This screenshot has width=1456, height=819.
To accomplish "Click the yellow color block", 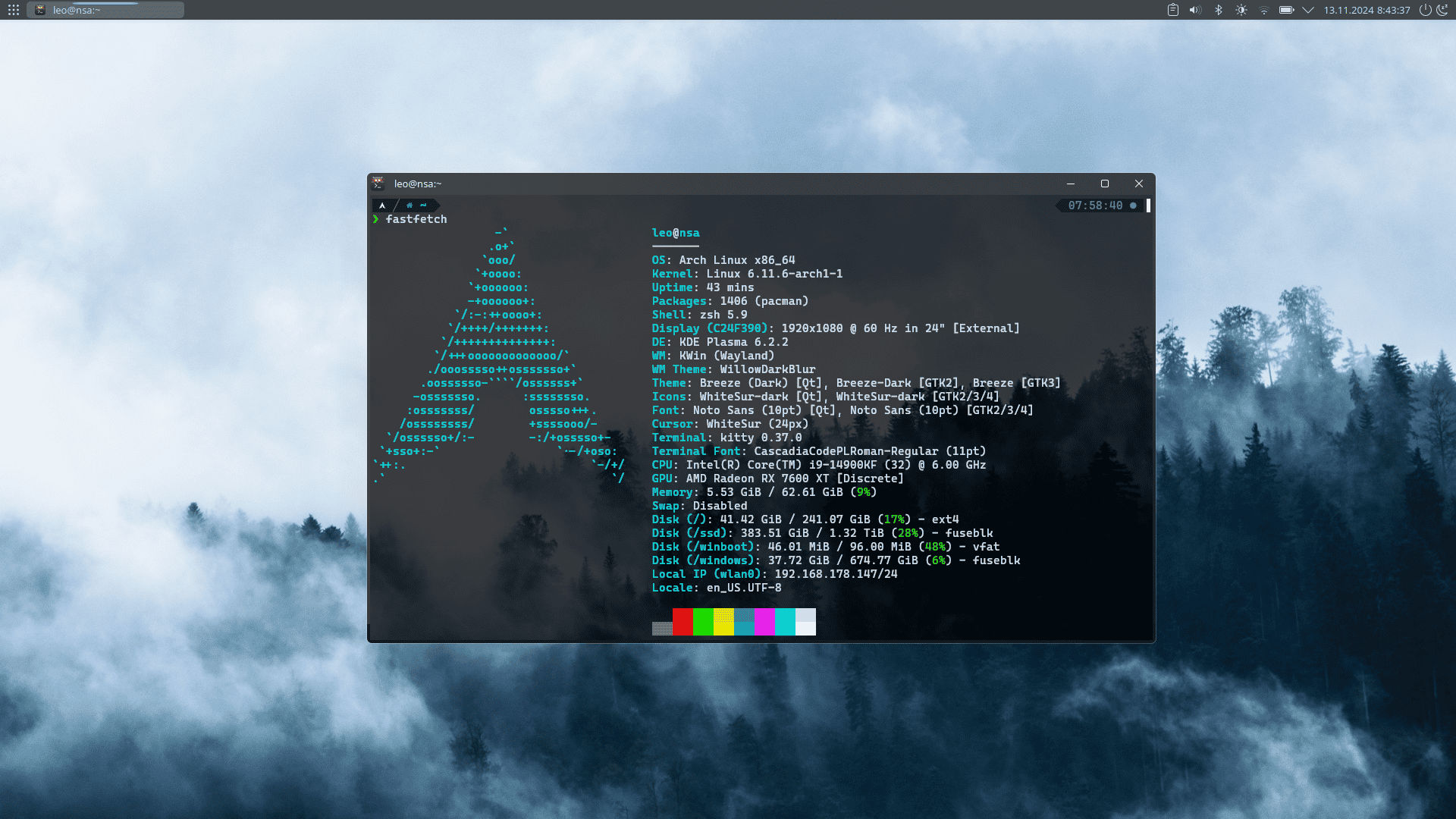I will coord(723,622).
